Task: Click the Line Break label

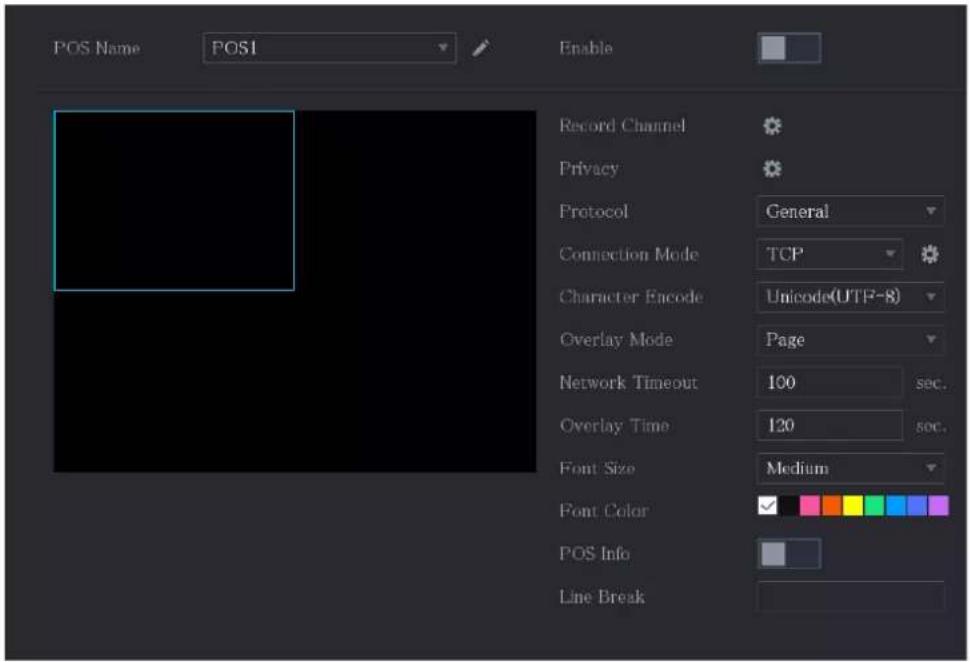Action: 602,597
